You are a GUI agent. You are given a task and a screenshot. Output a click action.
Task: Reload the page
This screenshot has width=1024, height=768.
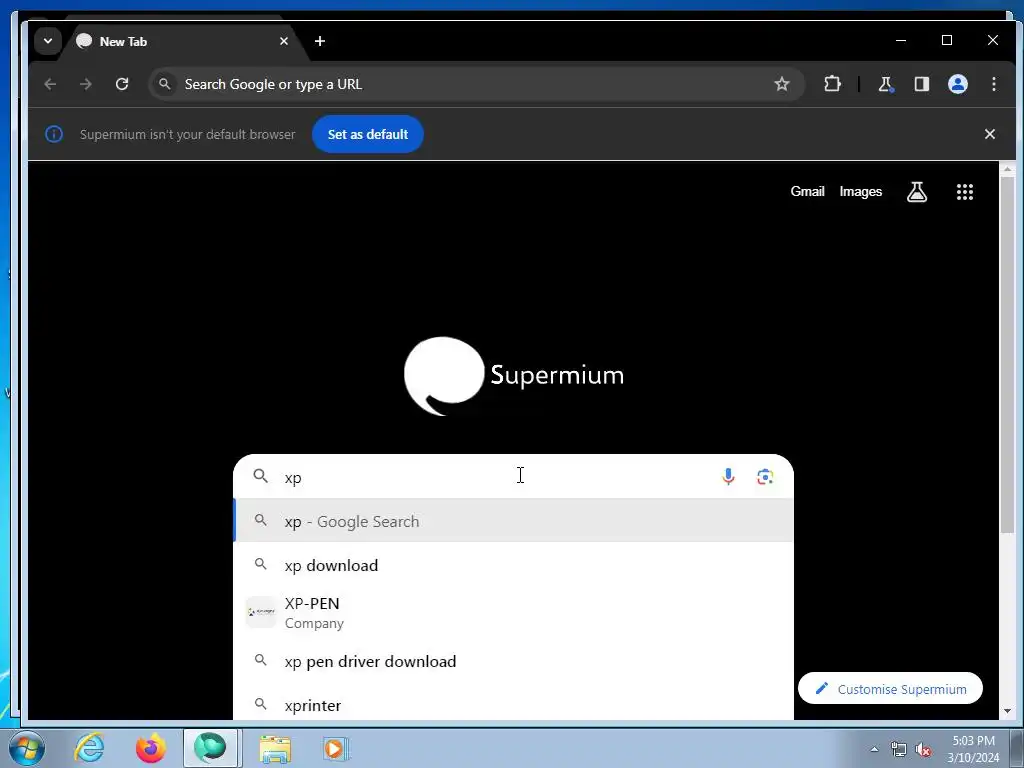click(x=122, y=84)
